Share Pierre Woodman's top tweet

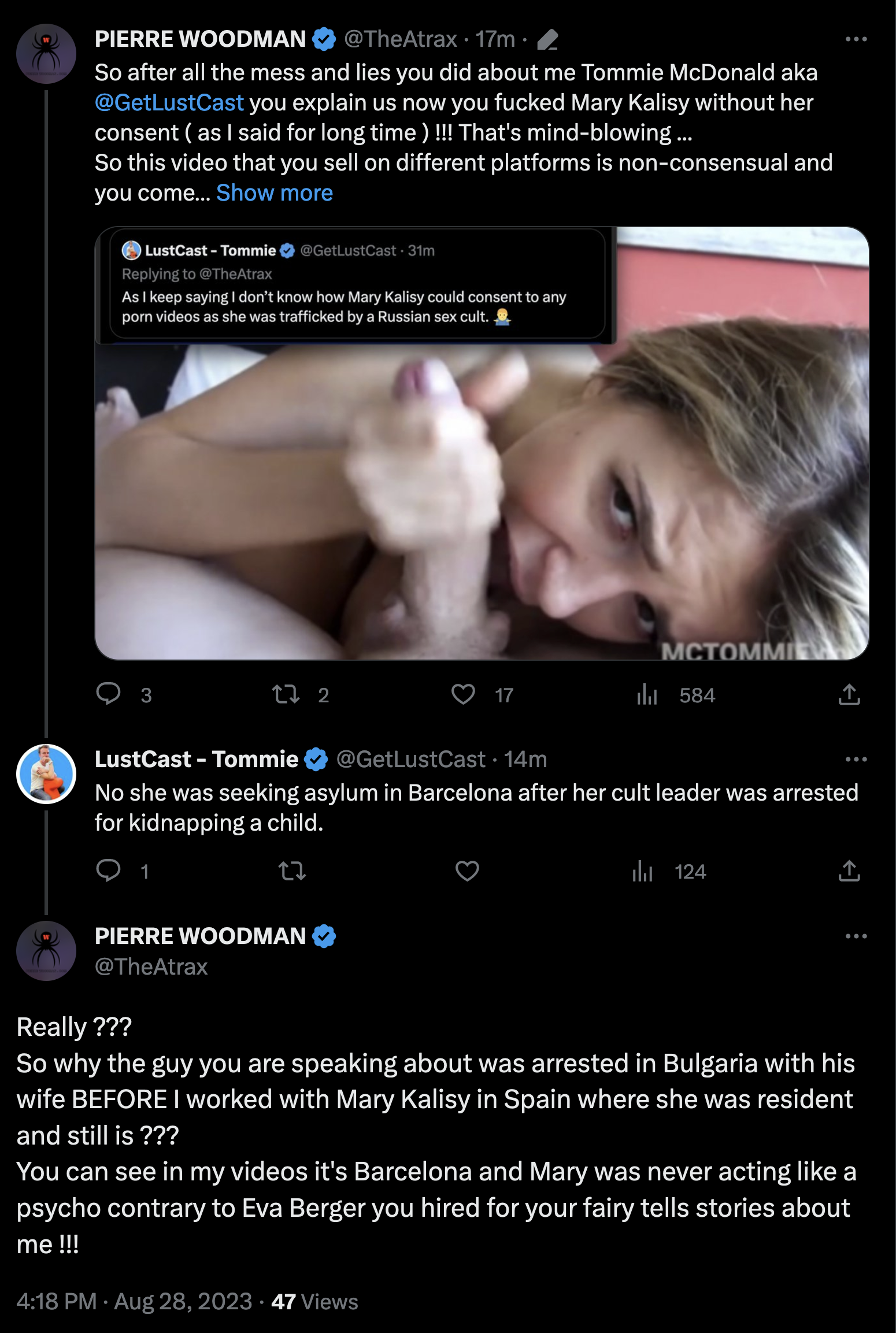click(849, 695)
